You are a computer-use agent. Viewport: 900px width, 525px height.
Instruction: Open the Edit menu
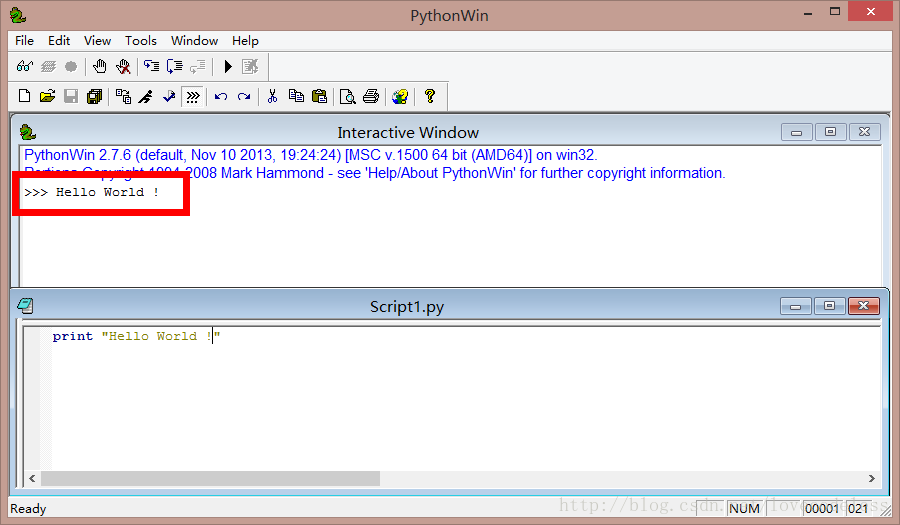(x=59, y=41)
